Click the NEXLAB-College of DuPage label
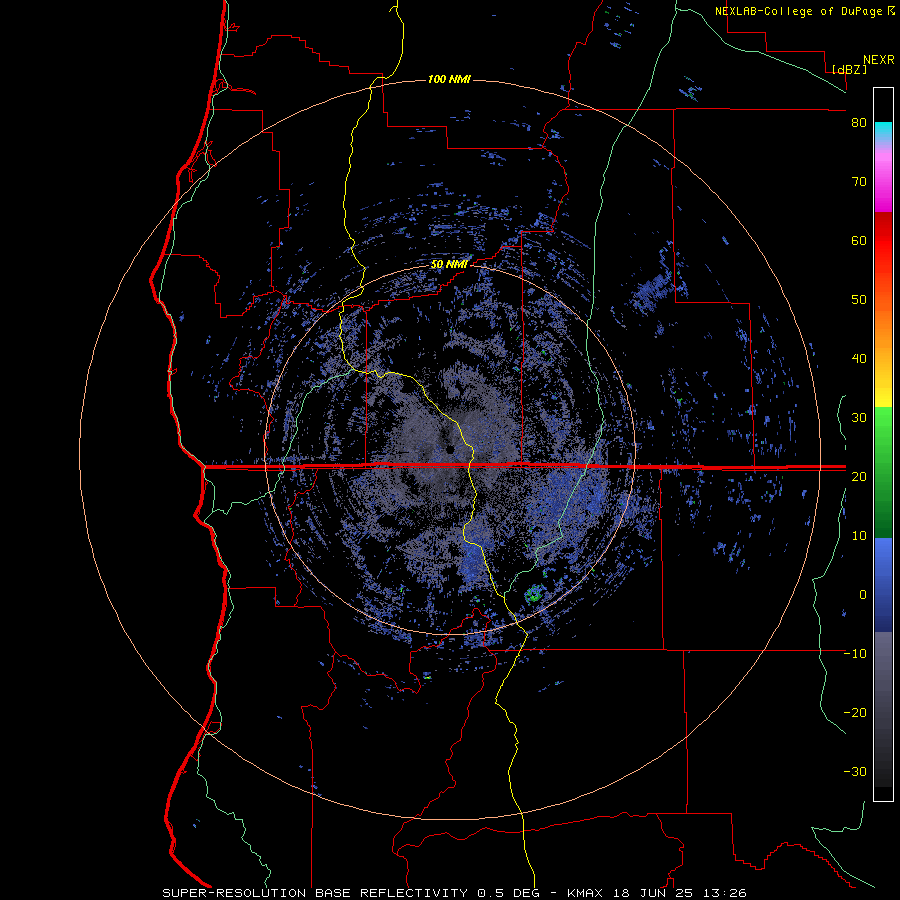The image size is (900, 900). tap(798, 11)
